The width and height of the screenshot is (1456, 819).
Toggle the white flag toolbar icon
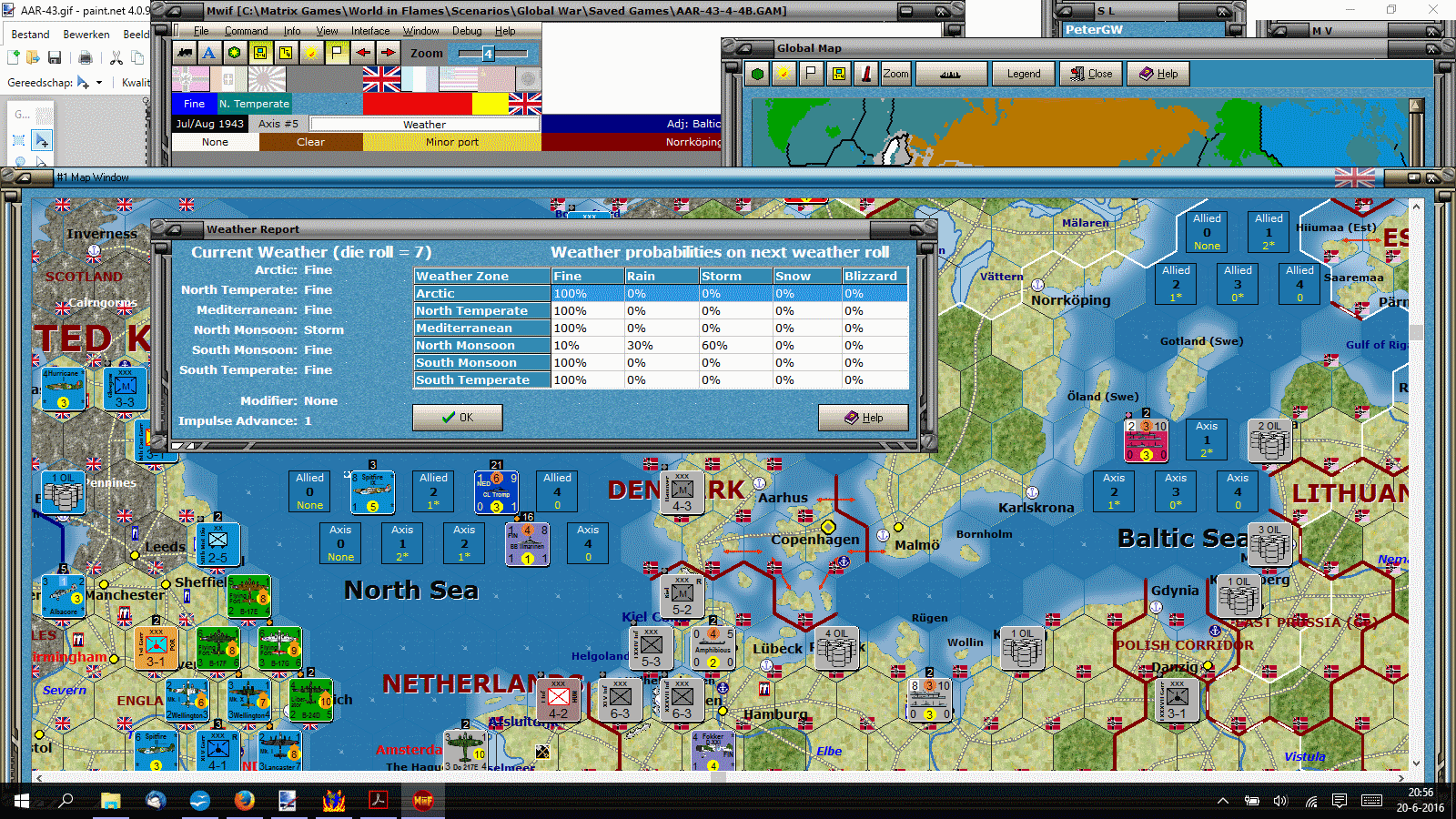(337, 53)
